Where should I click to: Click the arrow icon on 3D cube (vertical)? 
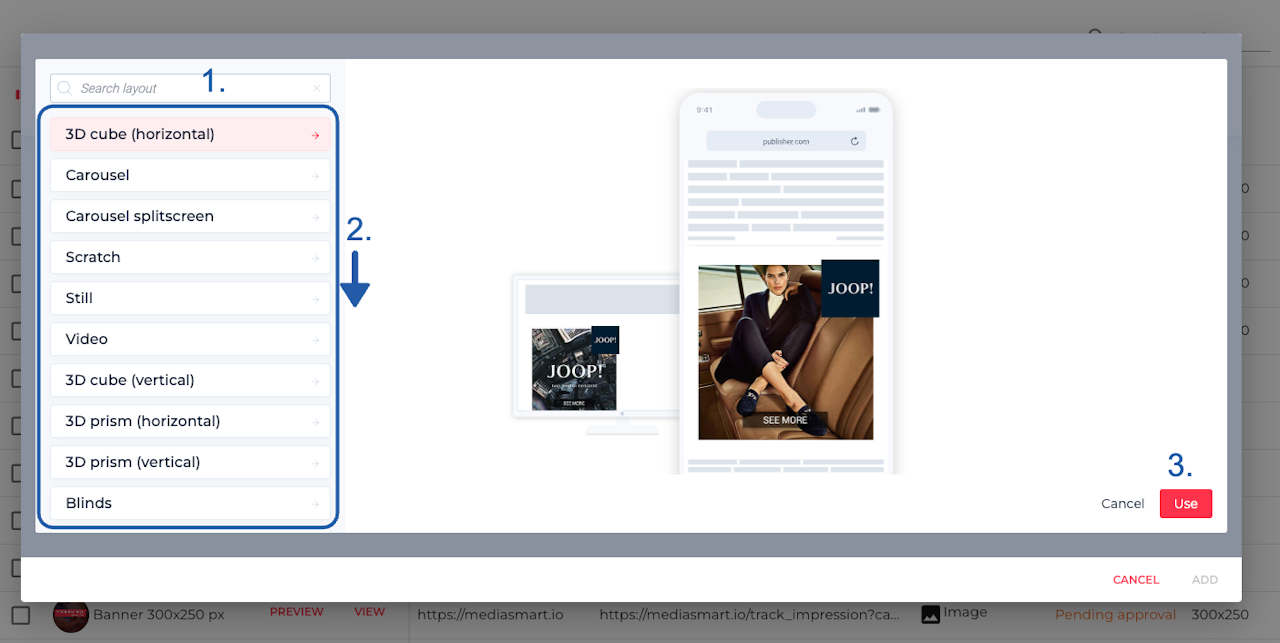point(315,381)
